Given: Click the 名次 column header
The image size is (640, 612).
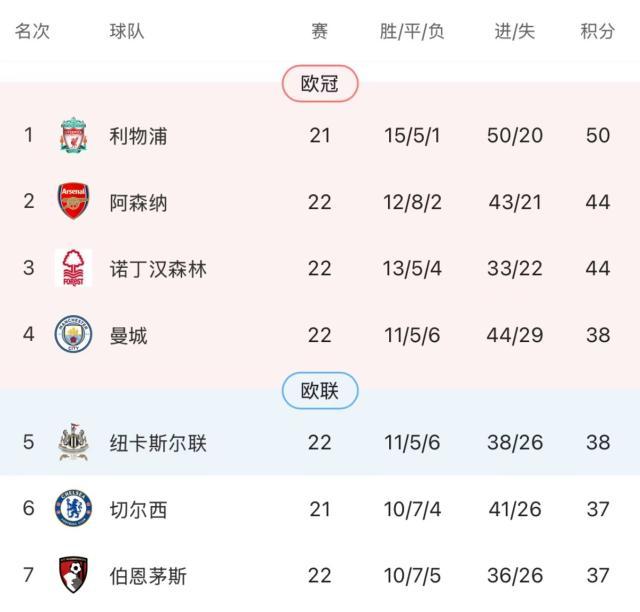Looking at the screenshot, I should point(32,31).
